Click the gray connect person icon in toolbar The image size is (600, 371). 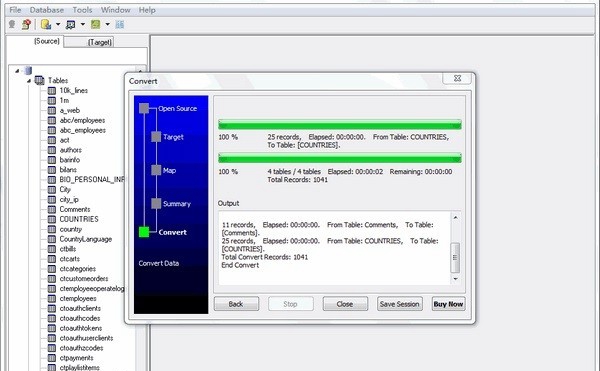(12, 24)
